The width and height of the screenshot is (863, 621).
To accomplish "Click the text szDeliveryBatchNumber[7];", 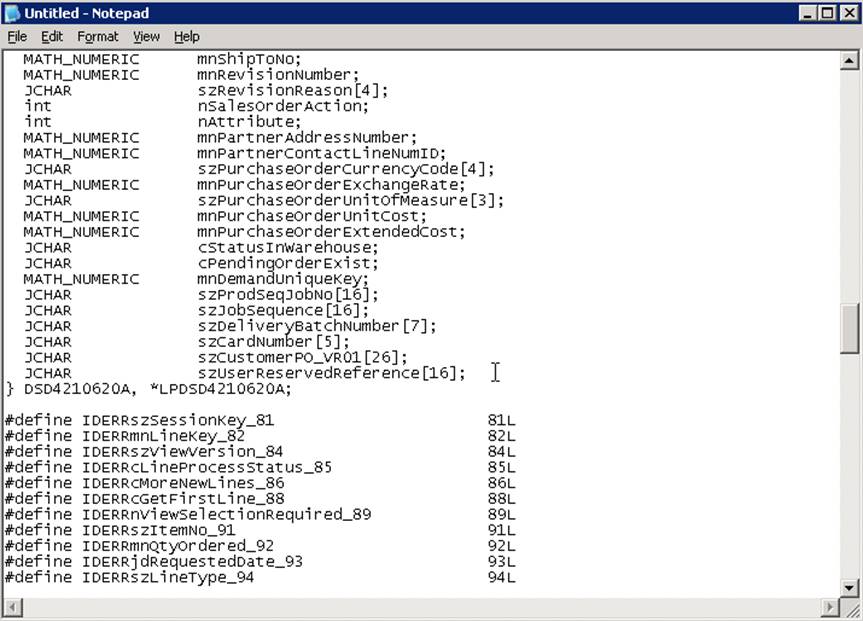I will tap(317, 326).
